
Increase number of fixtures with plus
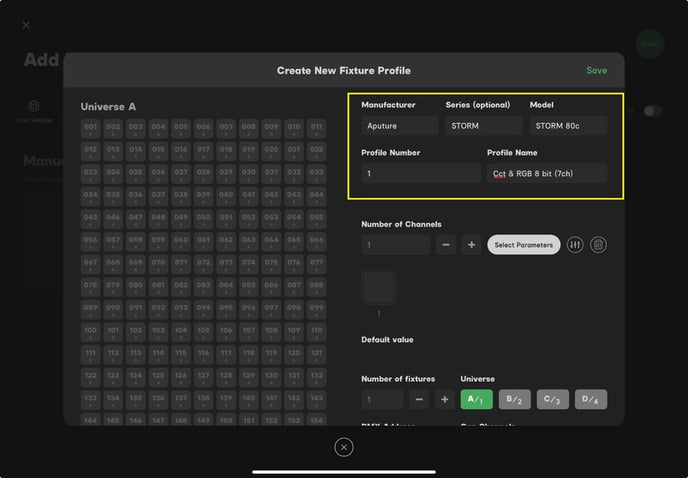(x=444, y=399)
